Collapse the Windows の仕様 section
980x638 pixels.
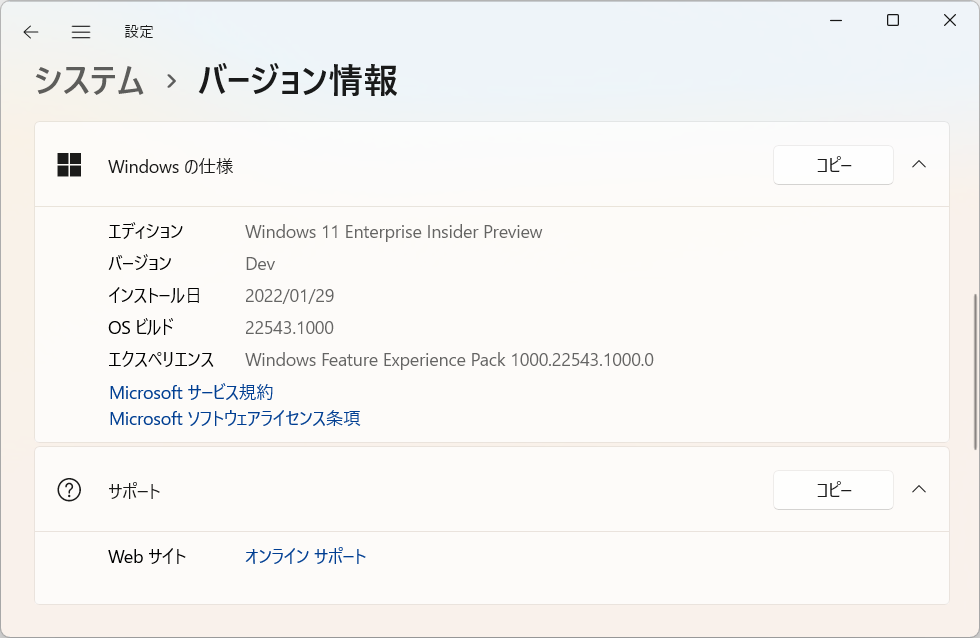click(x=919, y=164)
